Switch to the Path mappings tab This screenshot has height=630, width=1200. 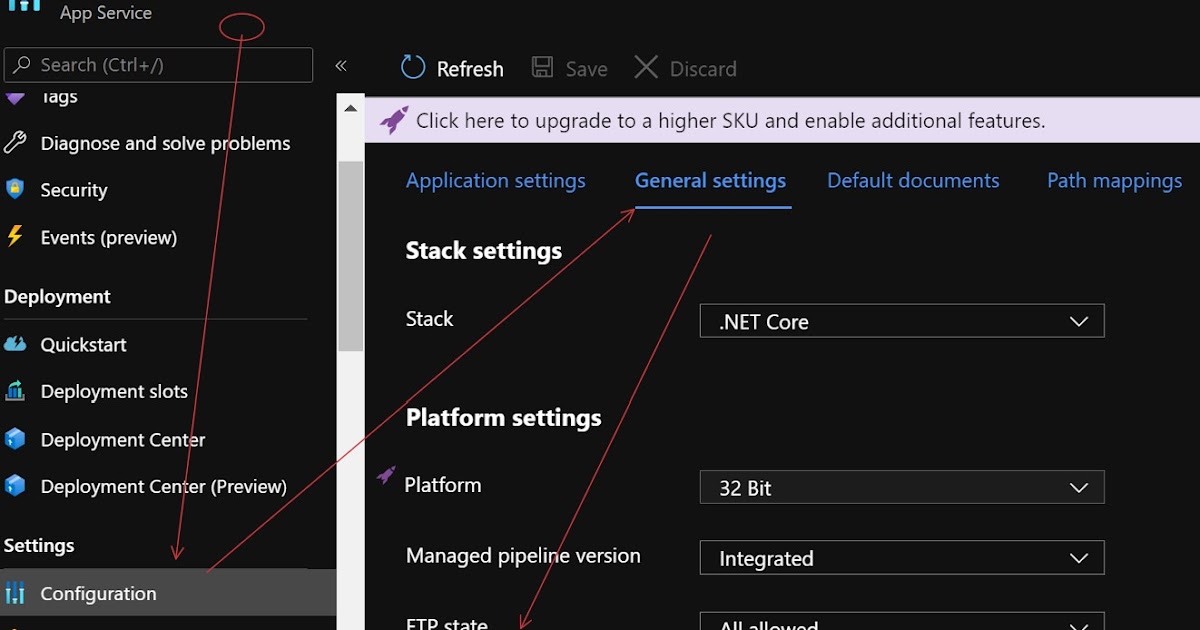1114,180
